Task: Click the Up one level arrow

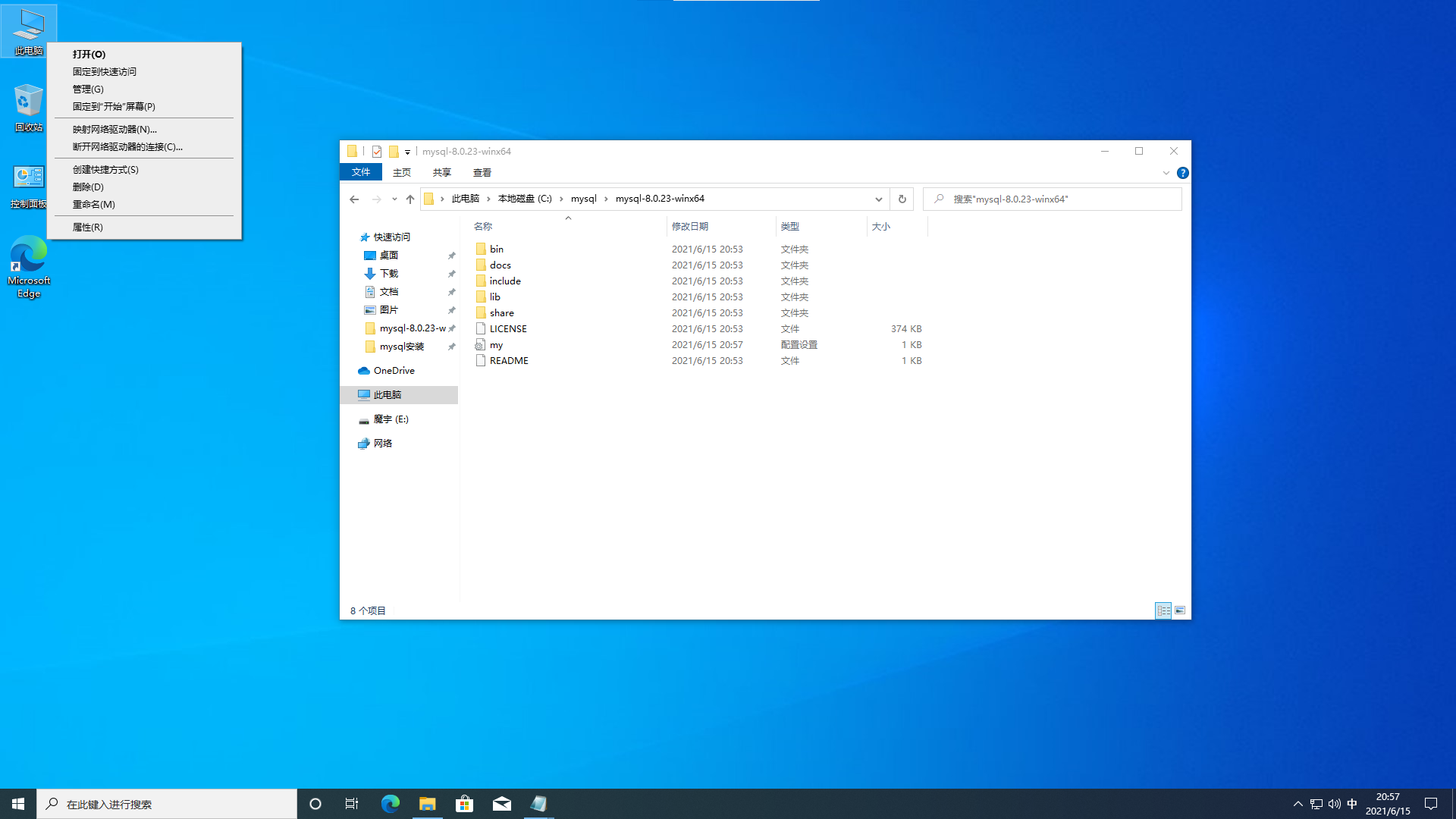Action: (410, 199)
